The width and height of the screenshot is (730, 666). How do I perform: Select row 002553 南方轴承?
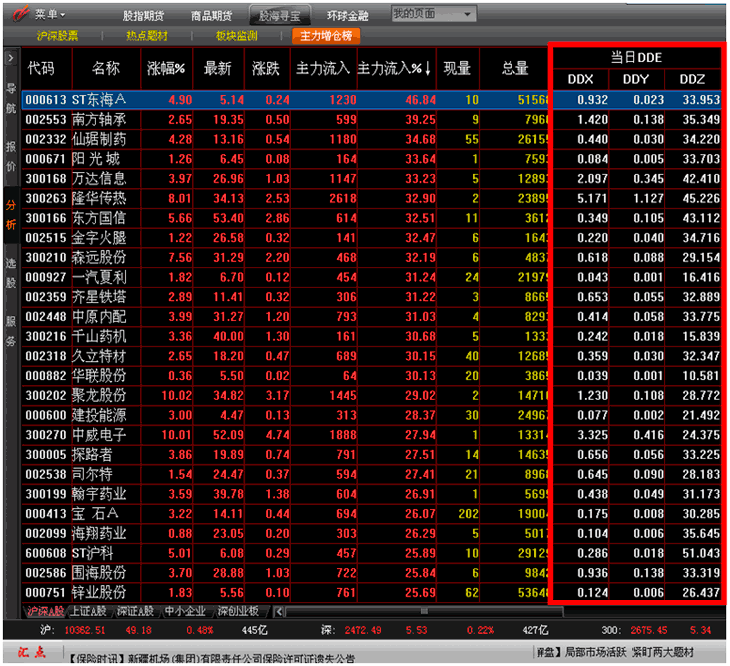pyautogui.click(x=372, y=120)
